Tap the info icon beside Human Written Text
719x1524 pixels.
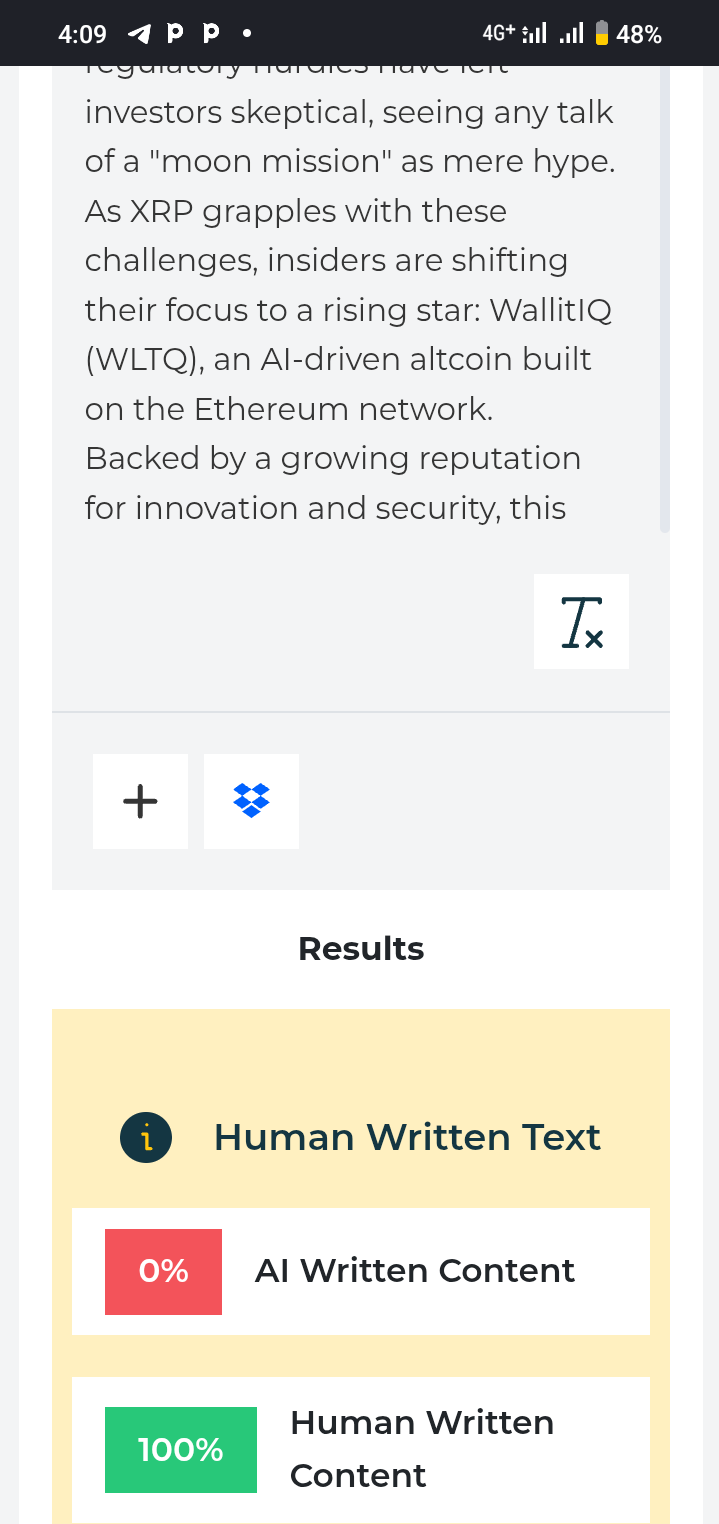click(x=146, y=1138)
